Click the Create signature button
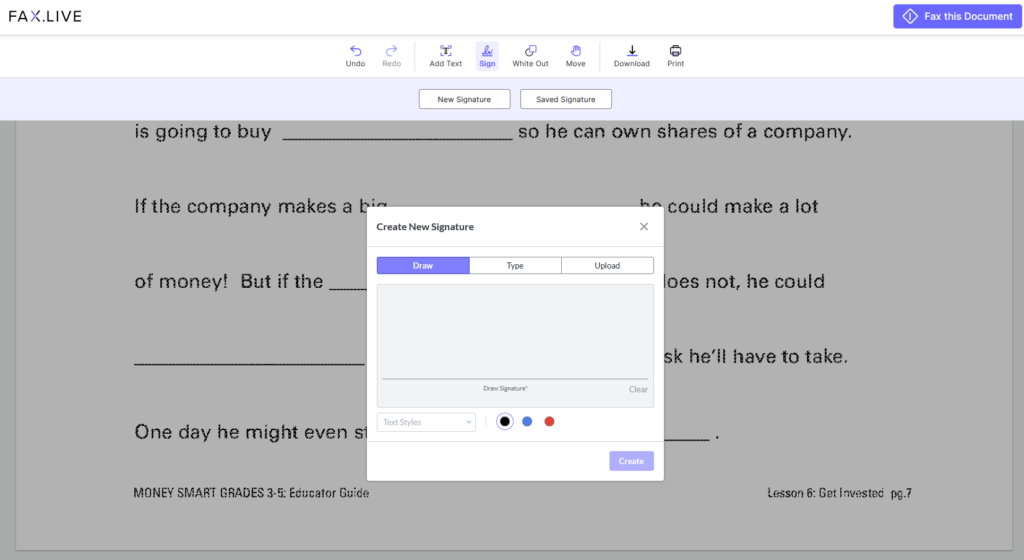Viewport: 1024px width, 560px height. tap(632, 461)
